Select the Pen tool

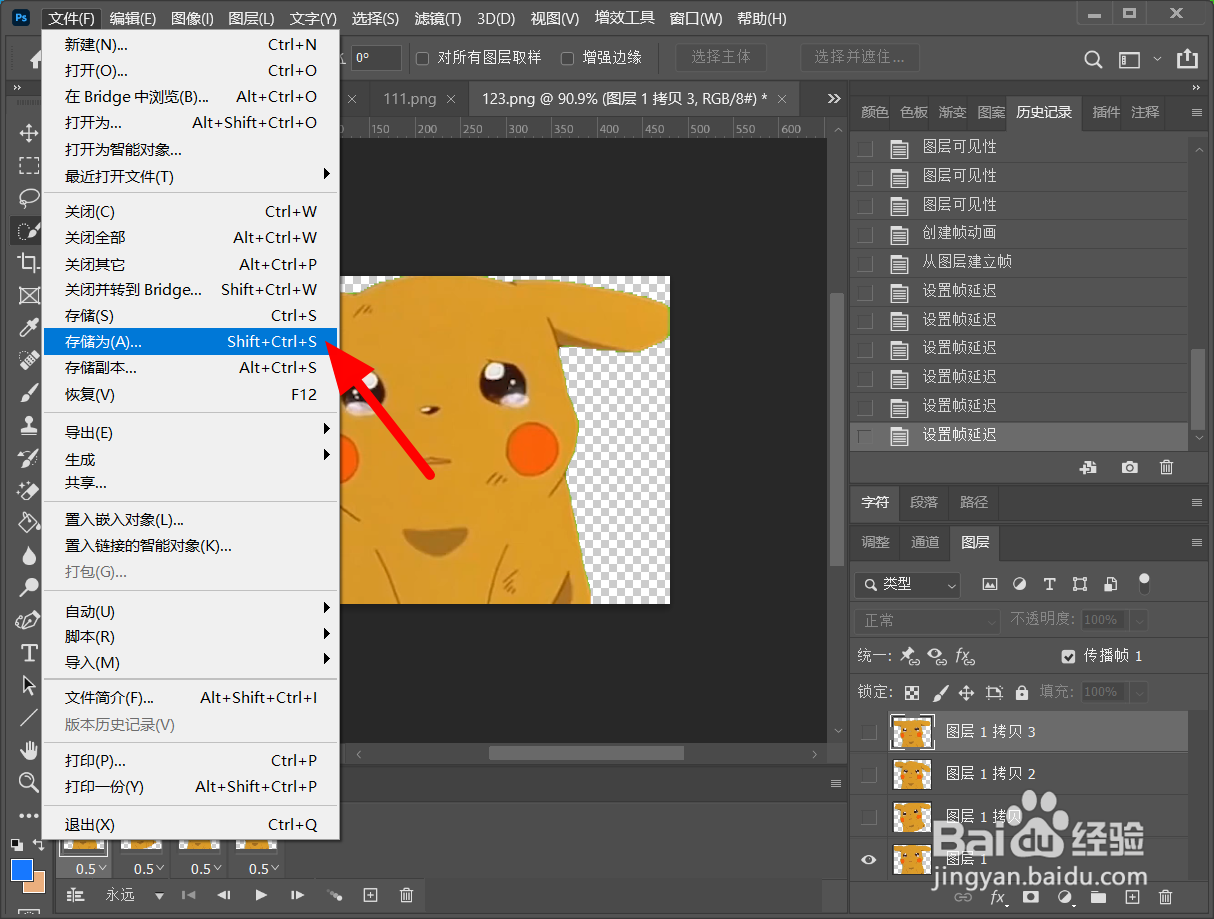(x=28, y=621)
